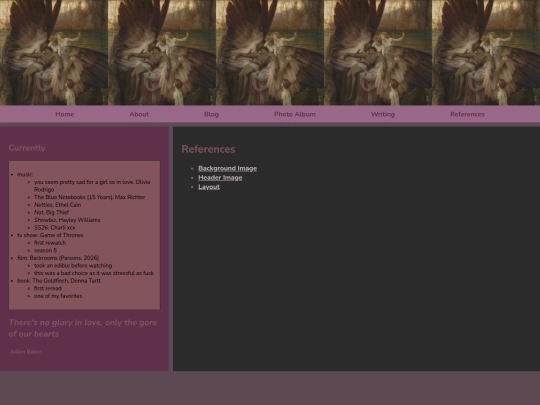The width and height of the screenshot is (540, 405).
Task: Click the 'SS26, Charli xcx' entry
Action: tap(54, 228)
